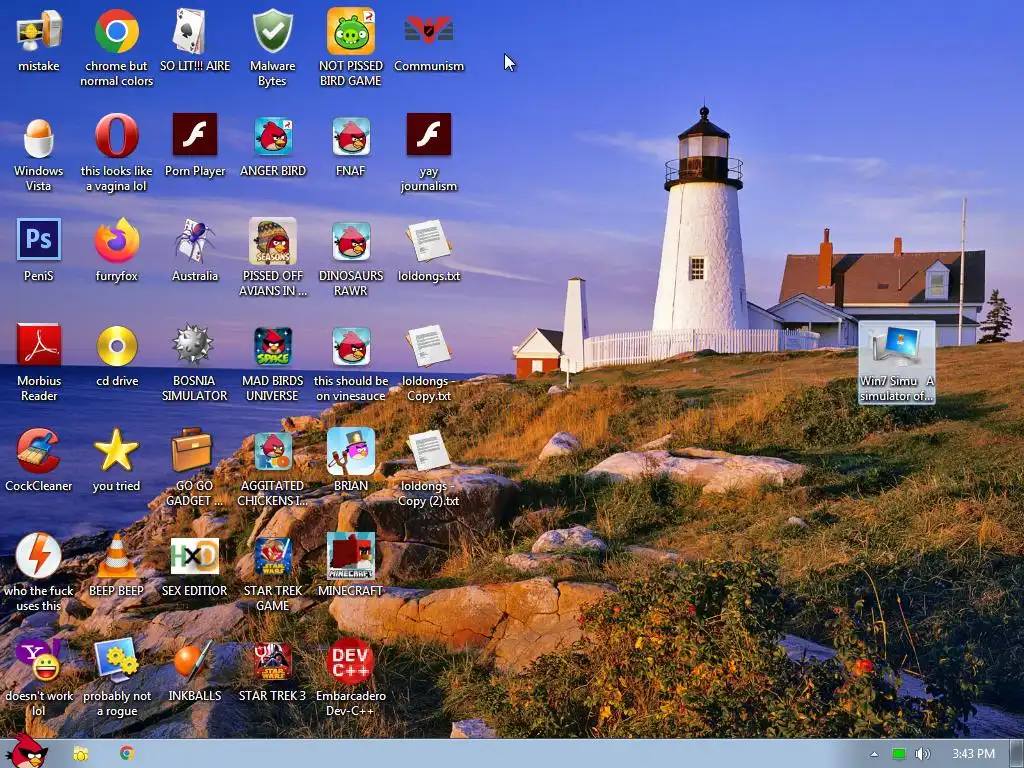This screenshot has height=768, width=1024.
Task: Open 'PISSED OFF AVIANS IN' Seasons icon
Action: pyautogui.click(x=272, y=241)
